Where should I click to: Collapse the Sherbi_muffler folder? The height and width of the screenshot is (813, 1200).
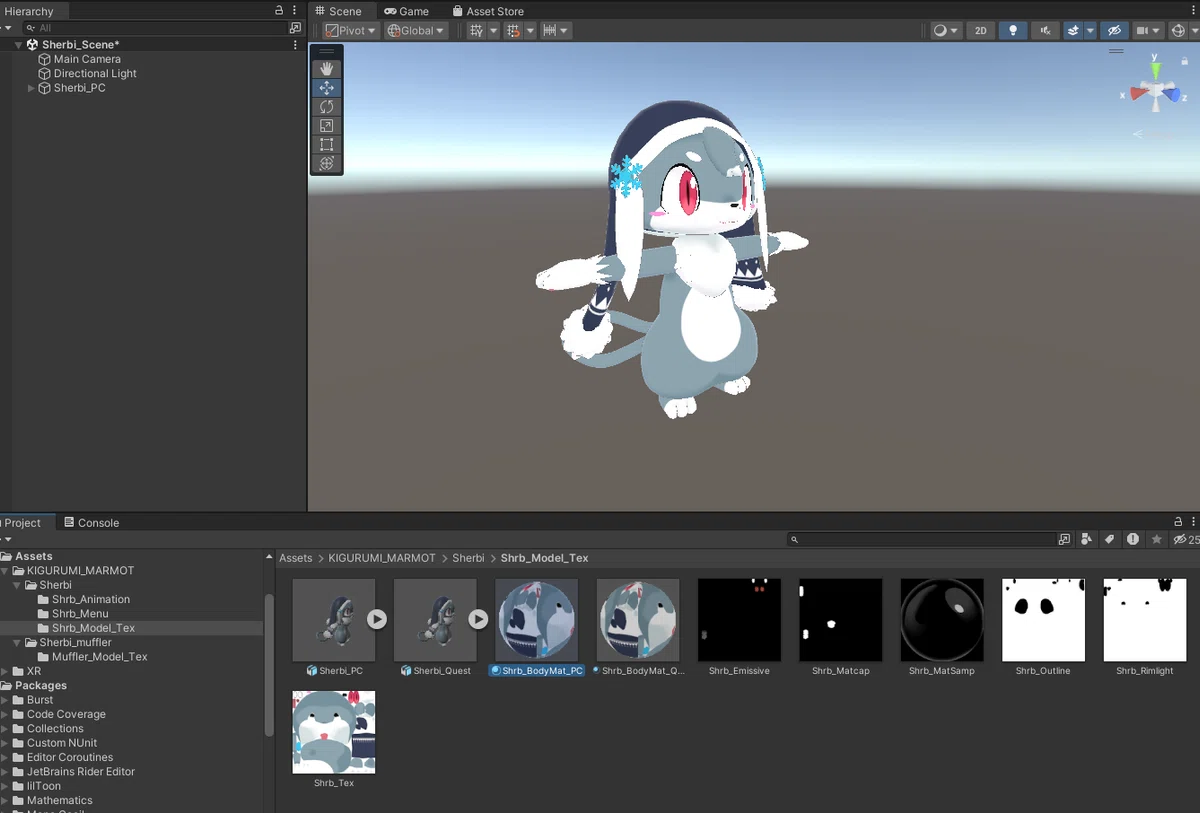point(18,643)
